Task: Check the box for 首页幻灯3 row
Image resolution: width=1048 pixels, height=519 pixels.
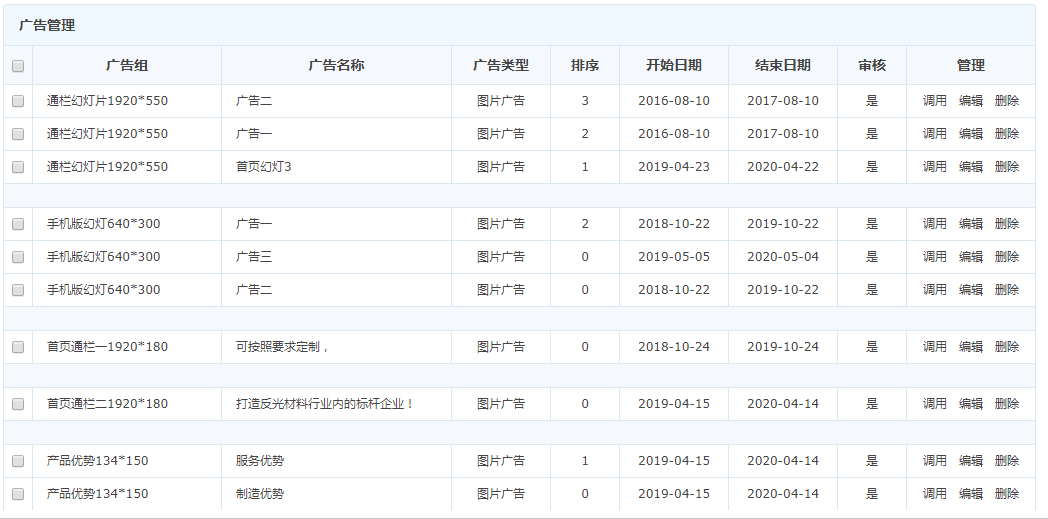Action: pyautogui.click(x=18, y=167)
